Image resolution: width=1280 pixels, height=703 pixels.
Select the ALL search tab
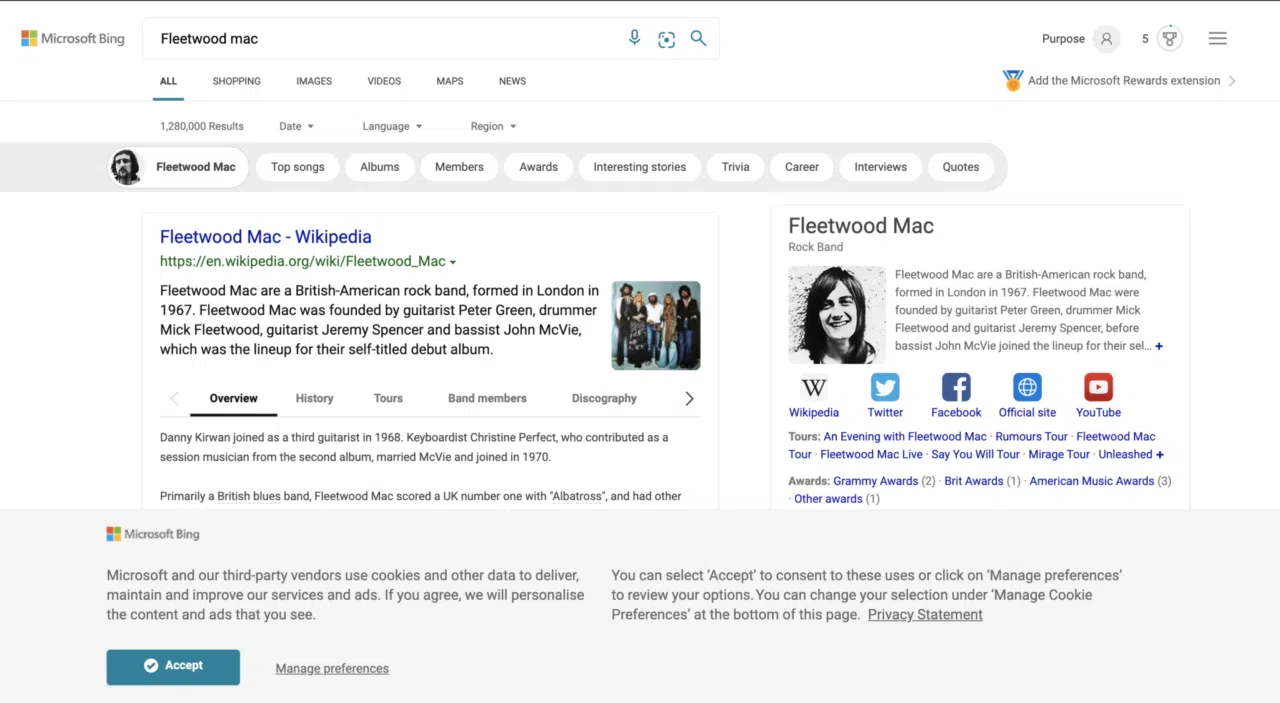point(168,81)
